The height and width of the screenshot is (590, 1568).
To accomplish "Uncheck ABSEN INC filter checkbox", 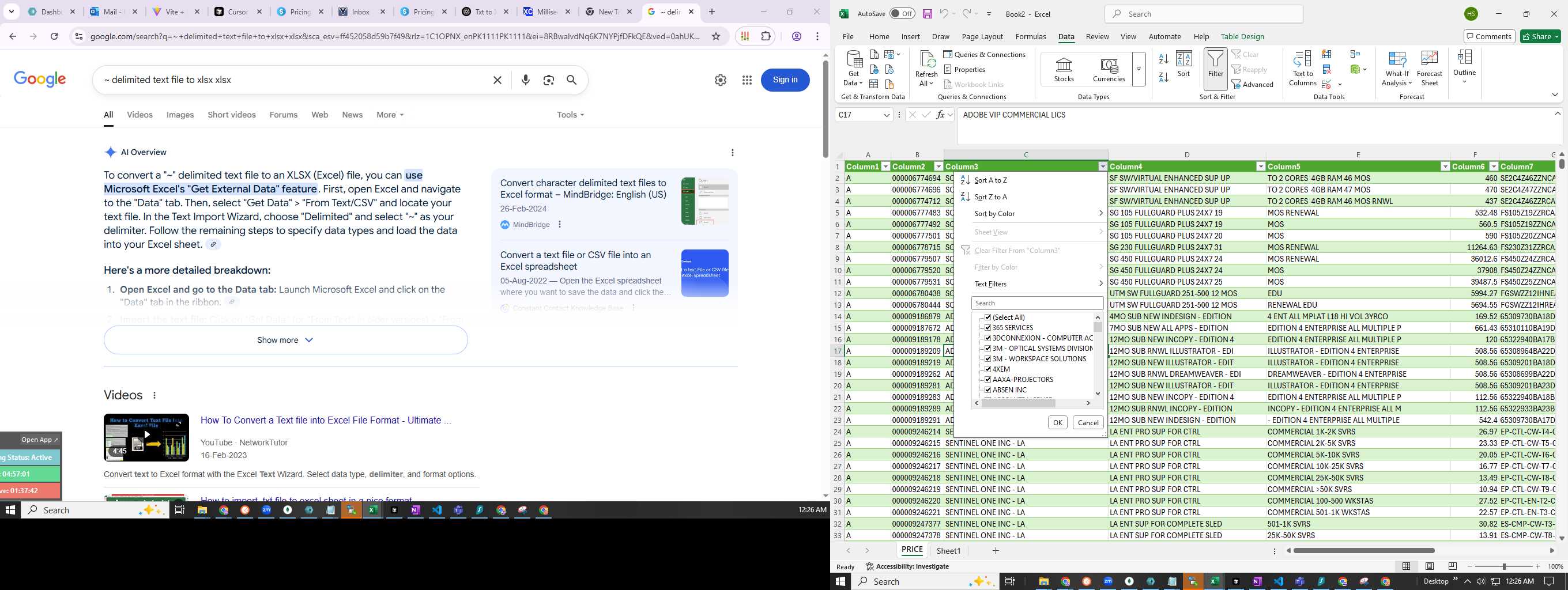I will [987, 390].
